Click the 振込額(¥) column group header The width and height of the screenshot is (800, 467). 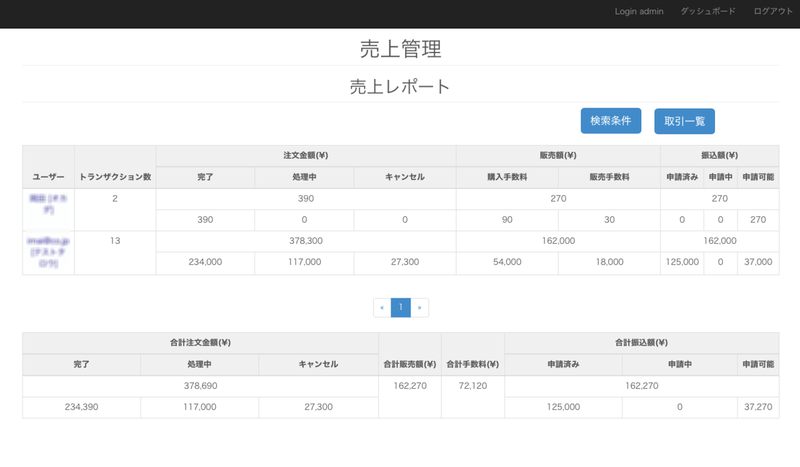click(719, 155)
